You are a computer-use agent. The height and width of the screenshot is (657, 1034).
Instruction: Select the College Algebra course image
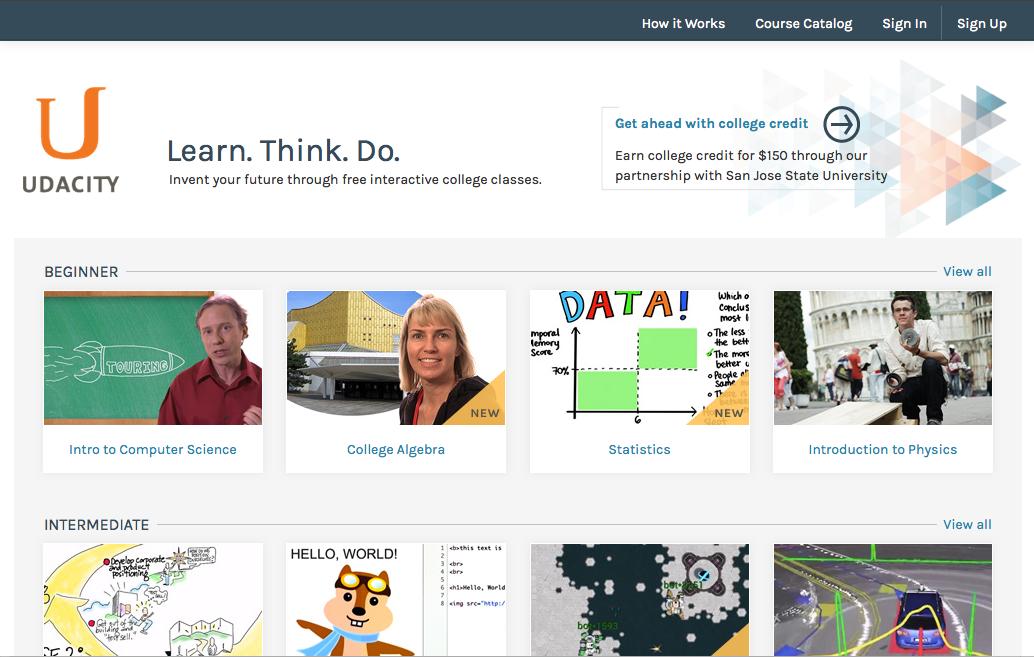[x=396, y=357]
